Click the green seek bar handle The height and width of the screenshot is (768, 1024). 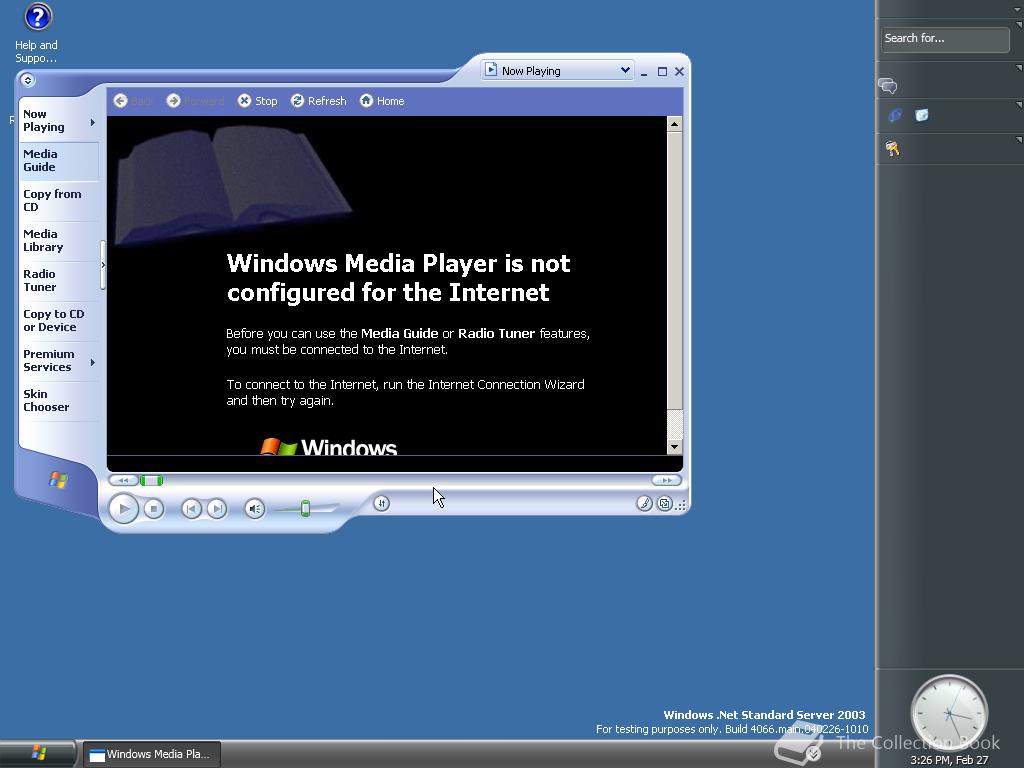tap(152, 481)
